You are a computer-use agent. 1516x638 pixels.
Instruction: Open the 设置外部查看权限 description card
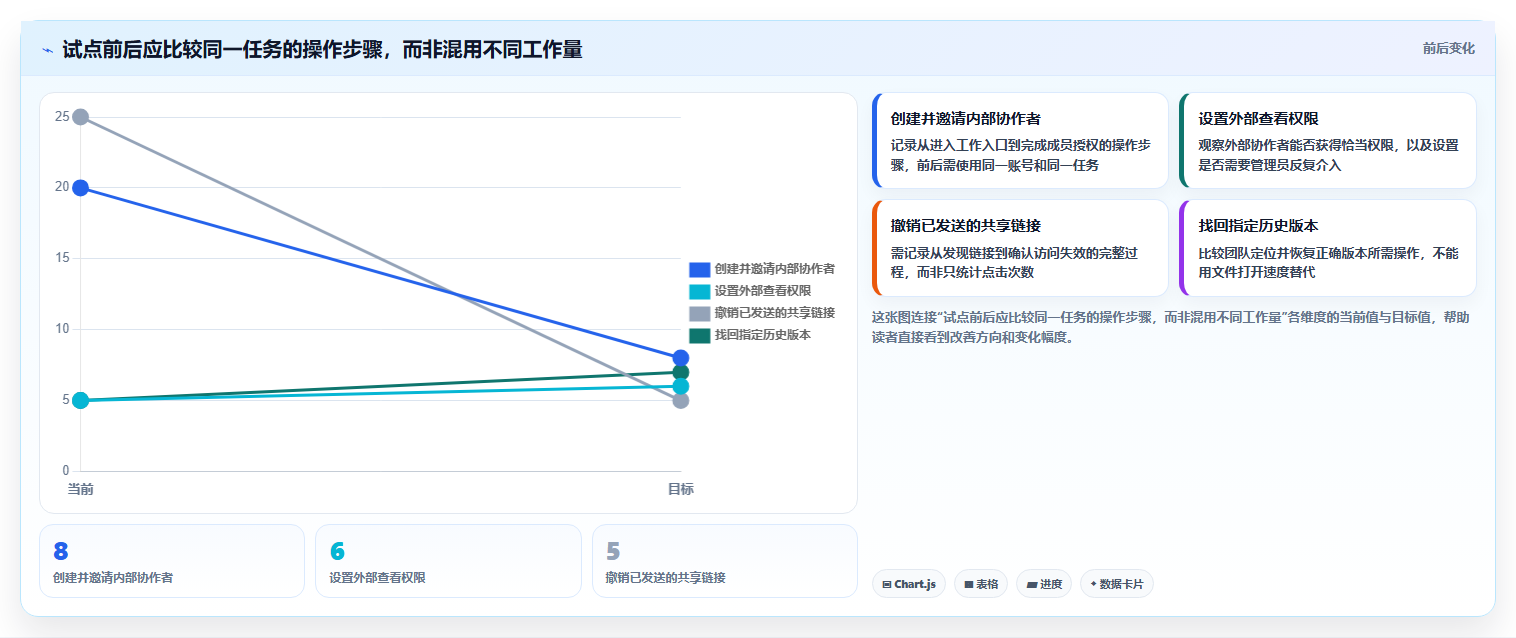1328,141
